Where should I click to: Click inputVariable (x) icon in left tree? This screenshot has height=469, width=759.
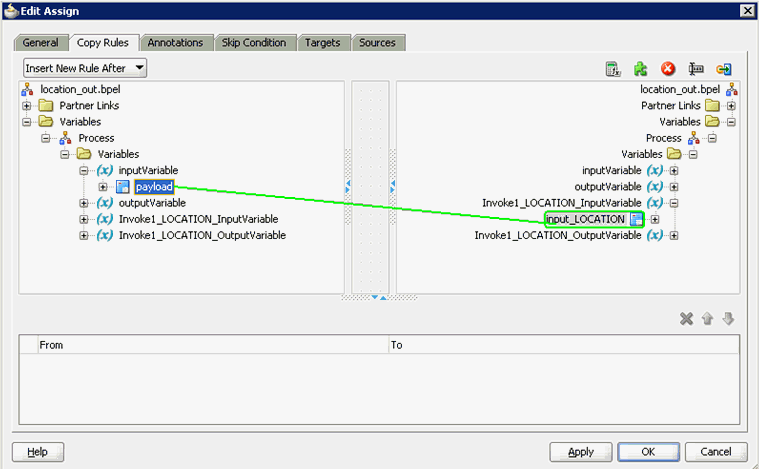(105, 170)
